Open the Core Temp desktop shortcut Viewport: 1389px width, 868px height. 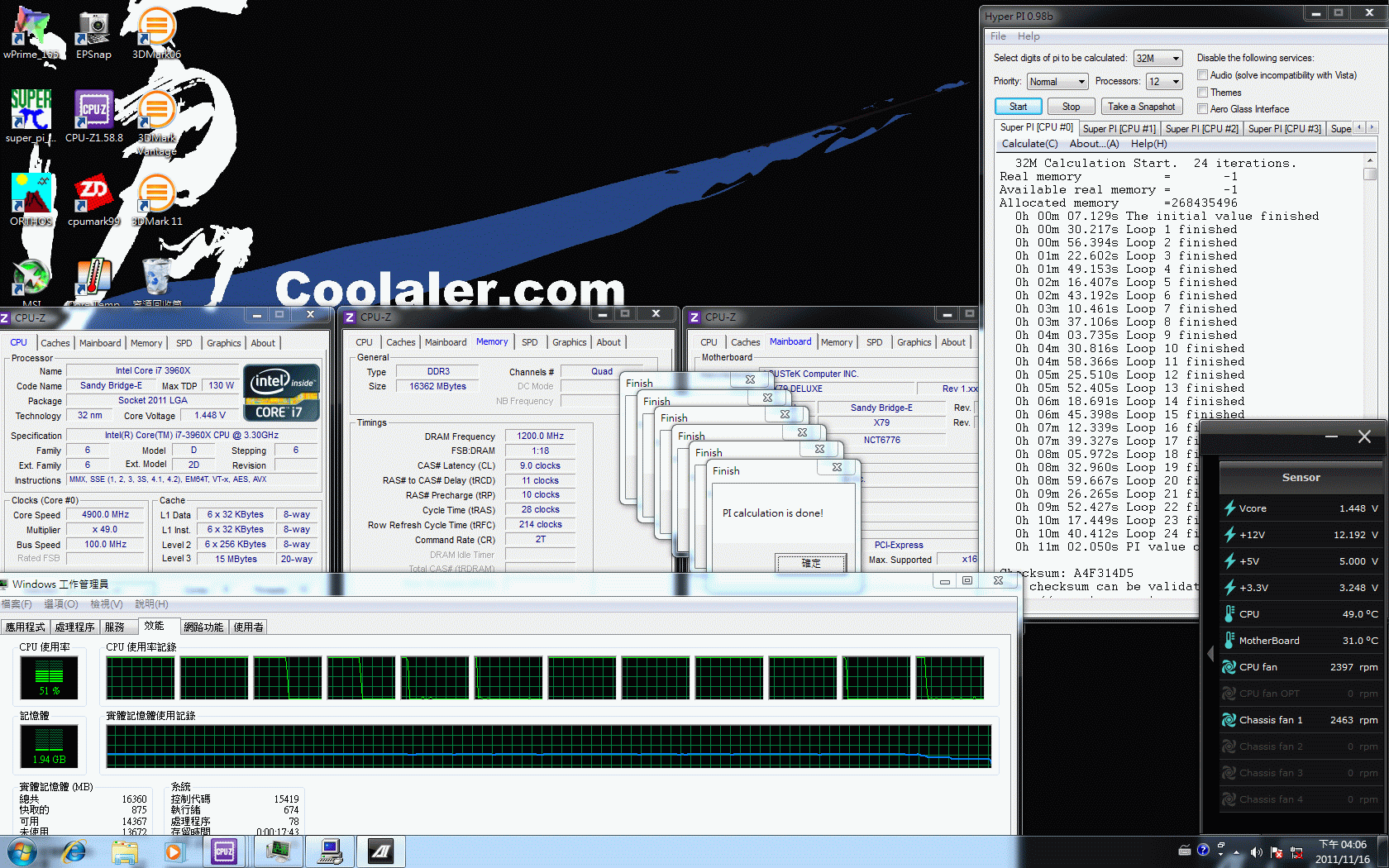pyautogui.click(x=93, y=282)
